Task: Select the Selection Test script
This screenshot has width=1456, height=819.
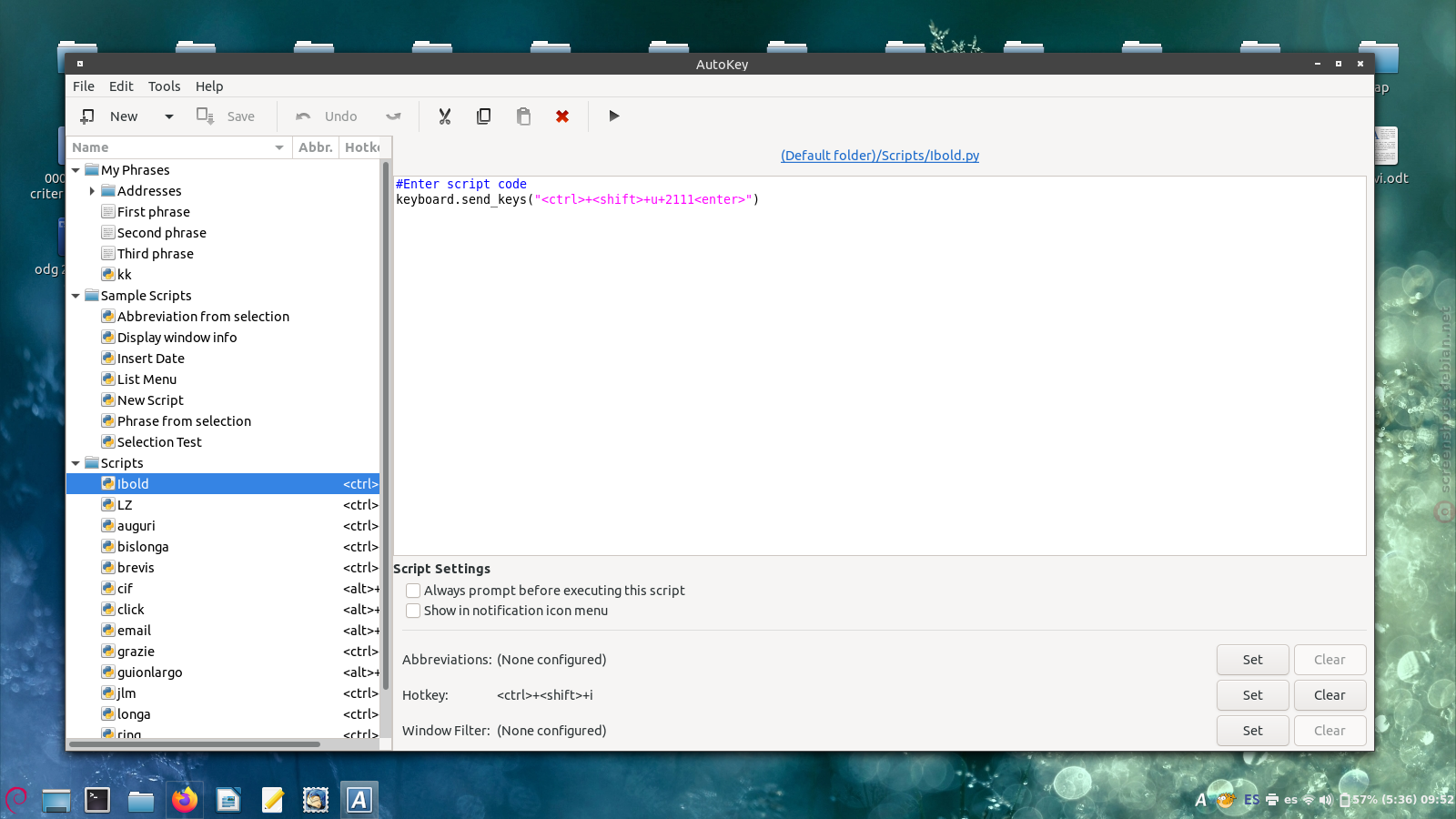Action: point(159,442)
